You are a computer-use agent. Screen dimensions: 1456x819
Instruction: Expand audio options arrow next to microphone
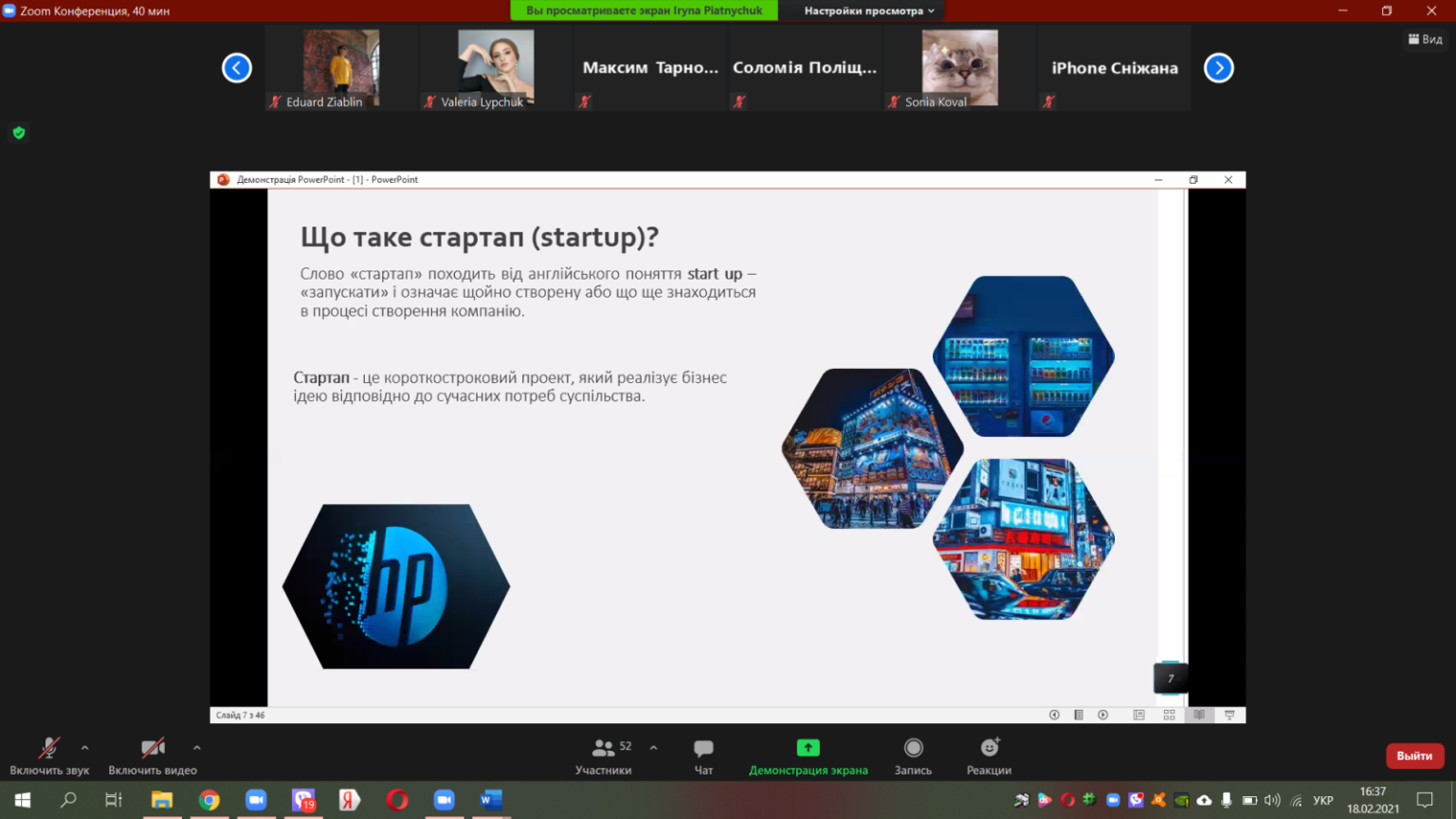click(x=85, y=748)
